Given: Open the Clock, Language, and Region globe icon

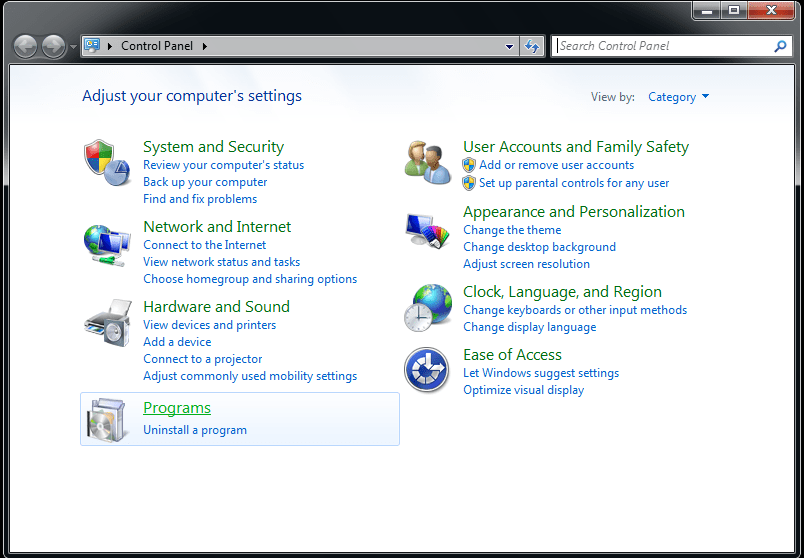Looking at the screenshot, I should coord(428,308).
